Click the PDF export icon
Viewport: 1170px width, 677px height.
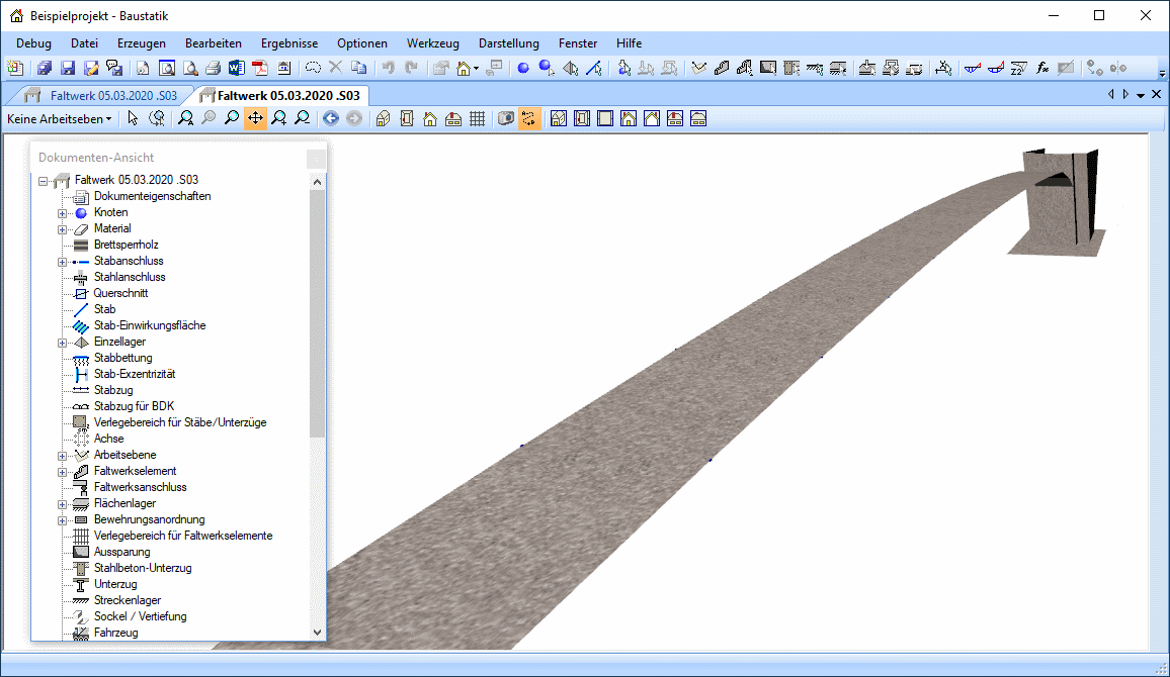260,68
